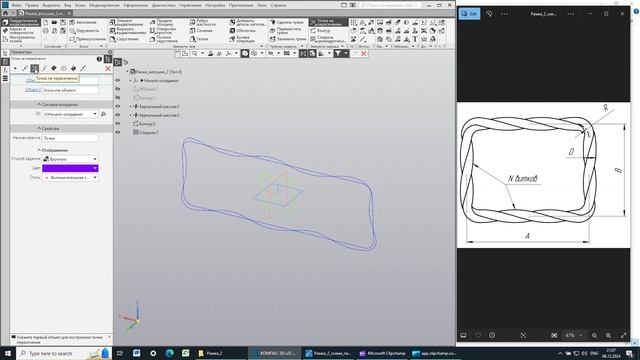Choose Вырезать выдавливанием cut command

(x=127, y=31)
